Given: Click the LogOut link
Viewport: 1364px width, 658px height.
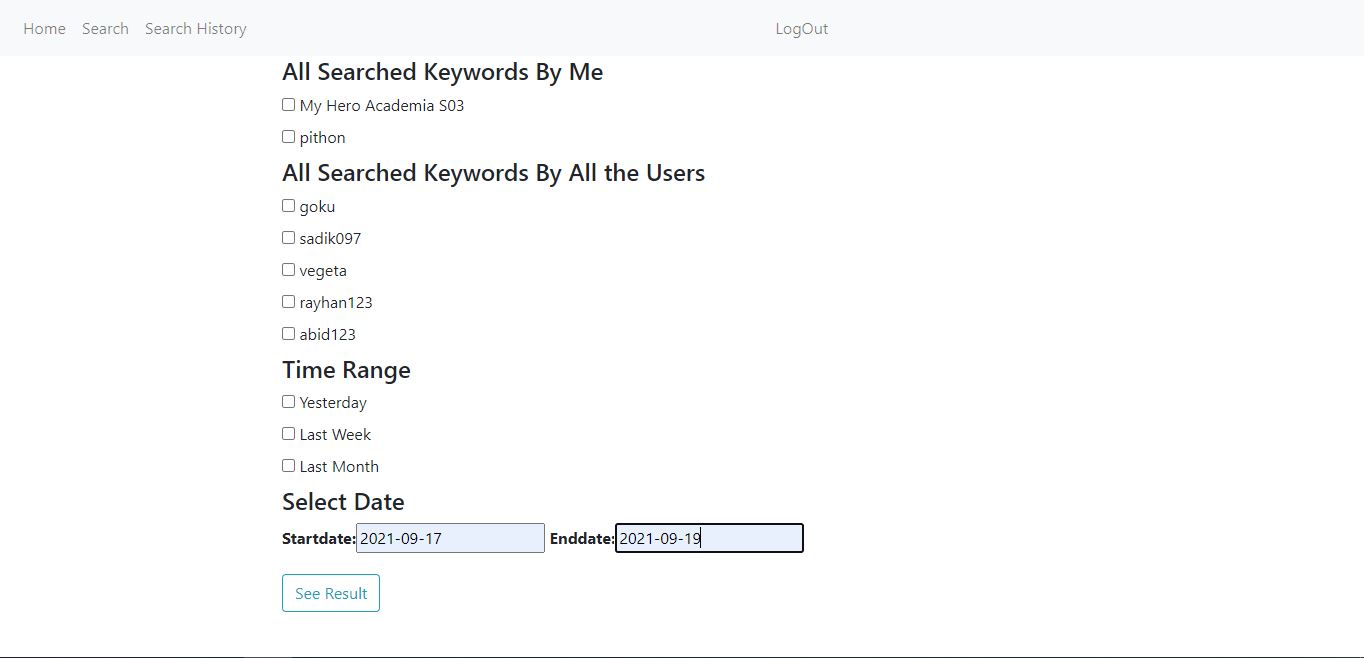Looking at the screenshot, I should point(801,28).
